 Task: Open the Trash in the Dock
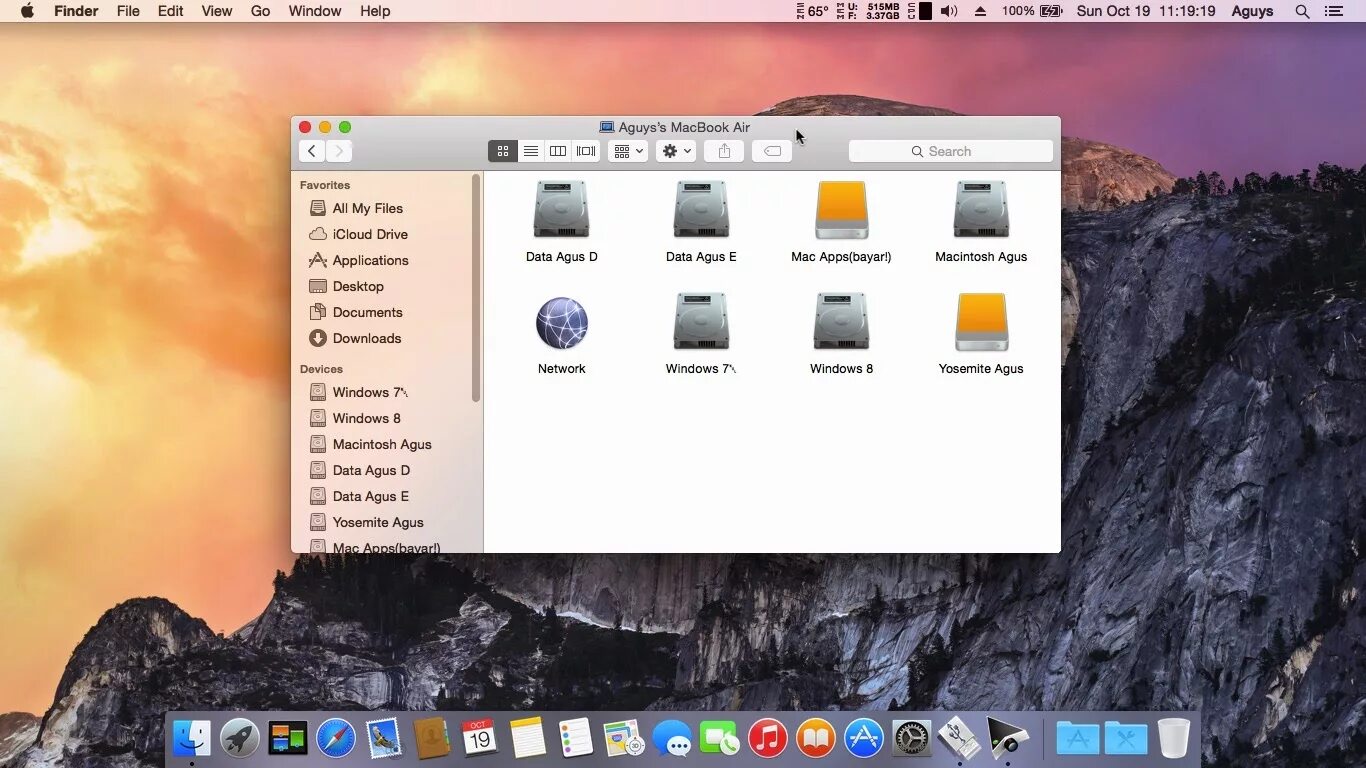(1174, 738)
